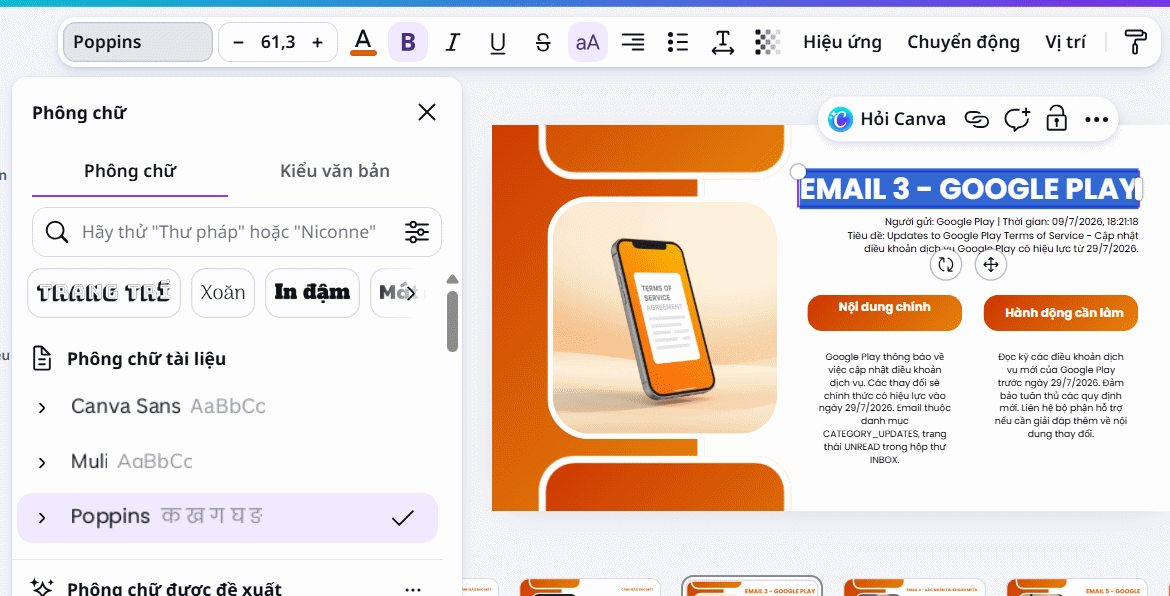Show more font category chips with arrow
This screenshot has height=596, width=1170.
[410, 293]
